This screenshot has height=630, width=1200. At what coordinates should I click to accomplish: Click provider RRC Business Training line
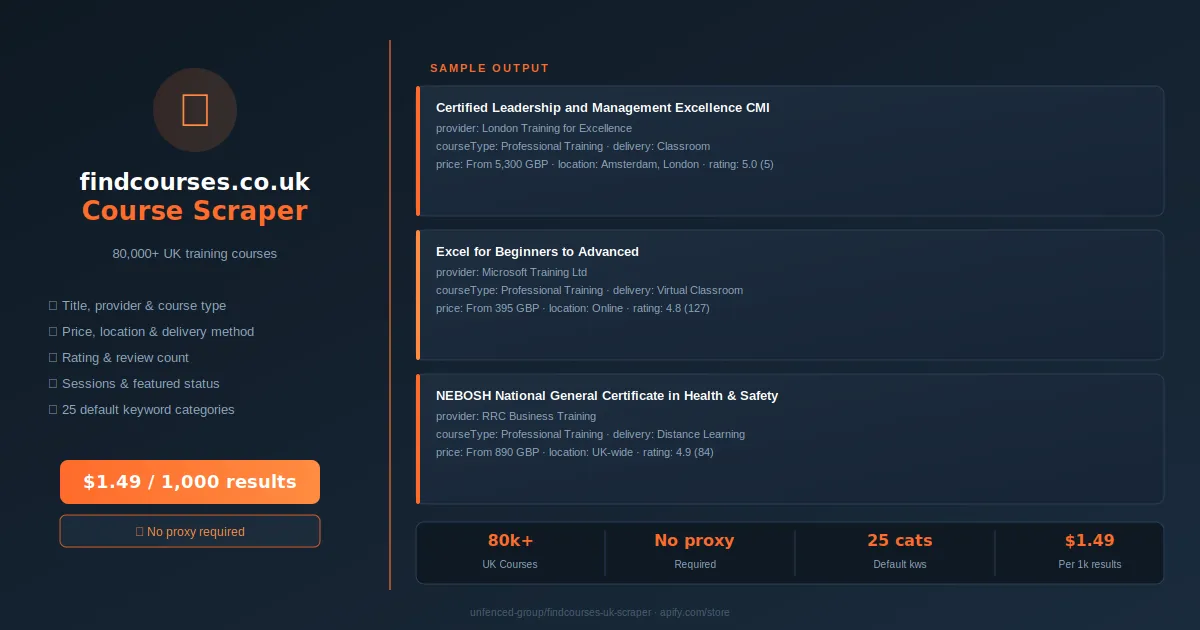click(x=516, y=416)
